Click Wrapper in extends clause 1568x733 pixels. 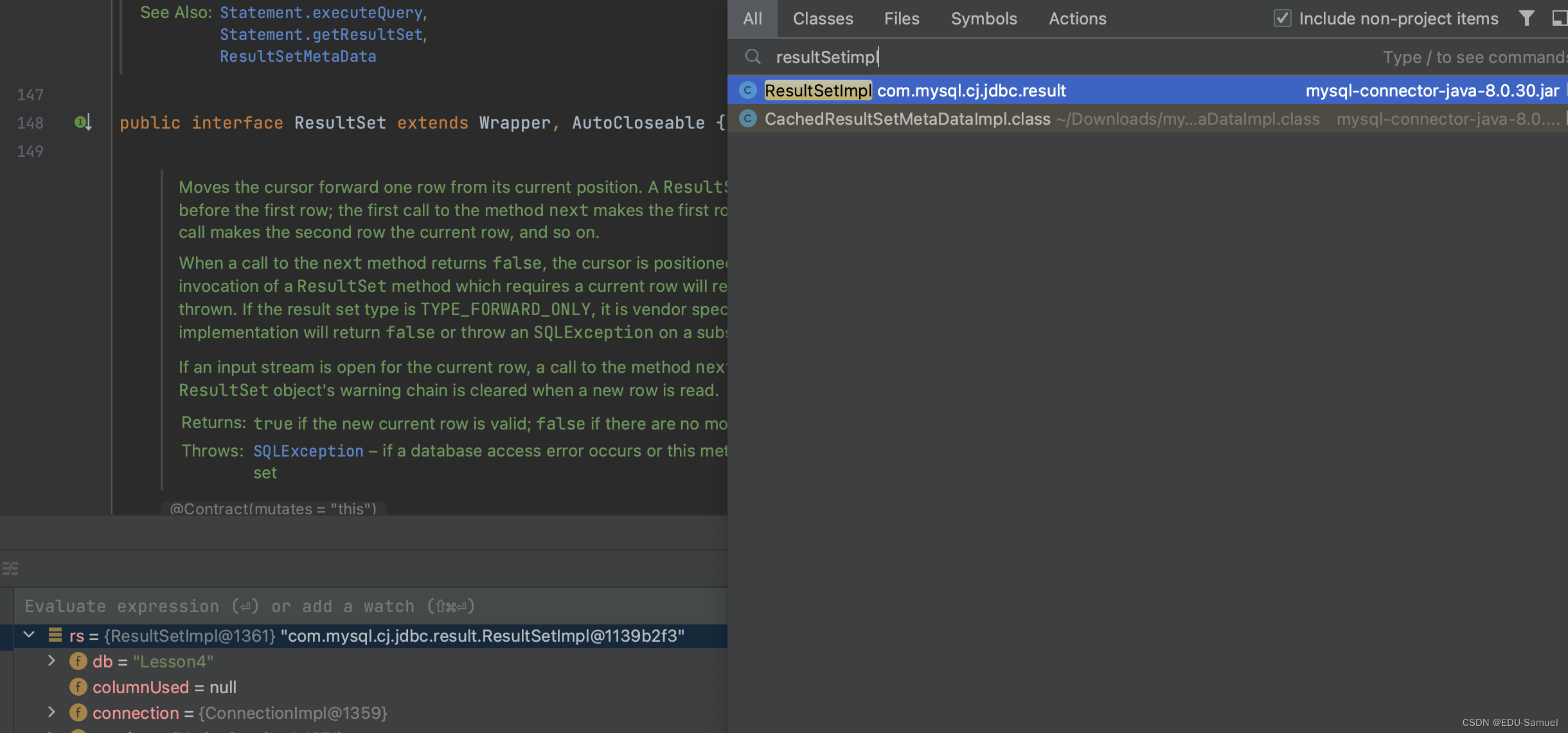pos(515,123)
